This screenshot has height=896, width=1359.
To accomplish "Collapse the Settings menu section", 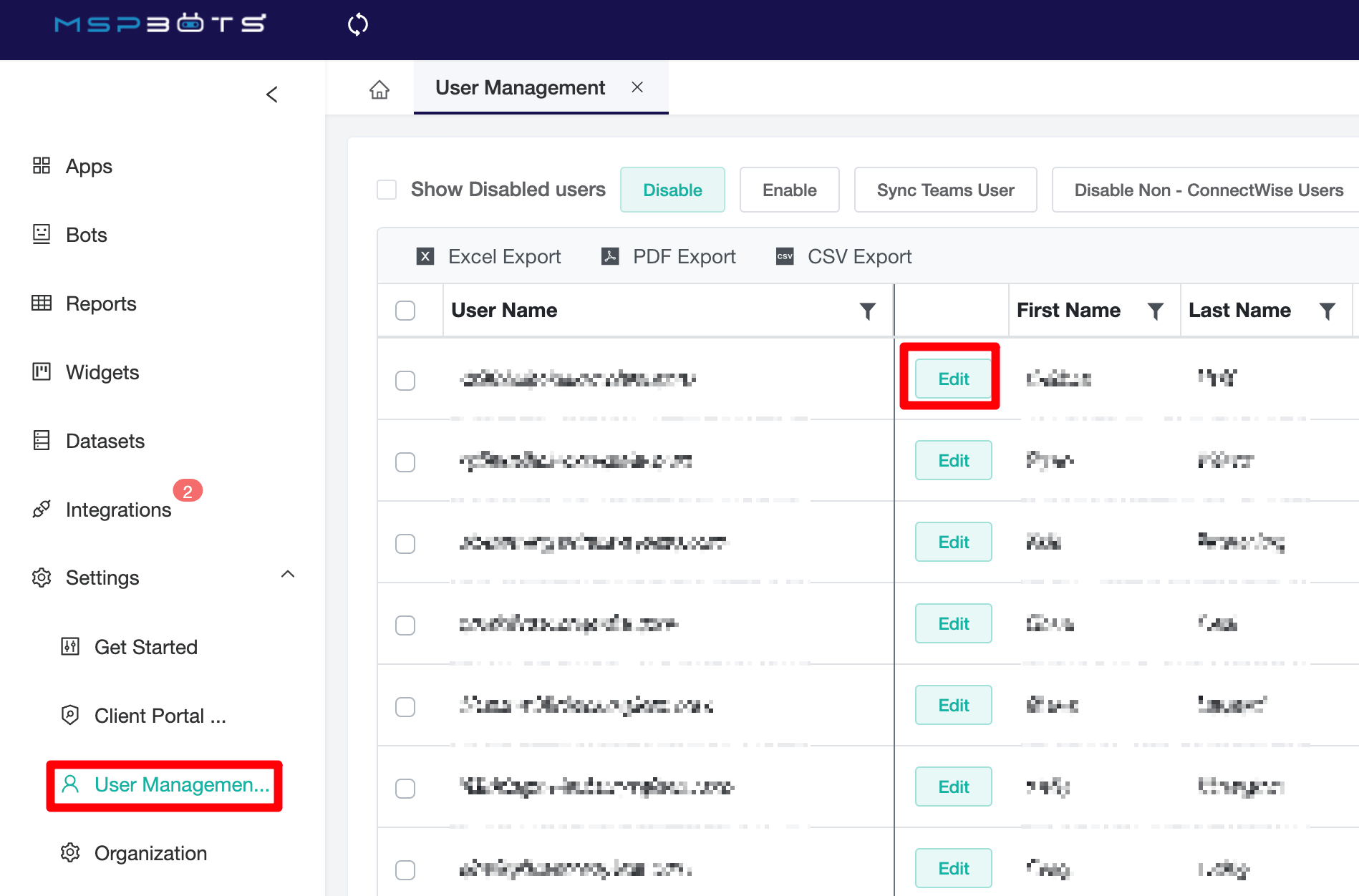I will click(289, 575).
